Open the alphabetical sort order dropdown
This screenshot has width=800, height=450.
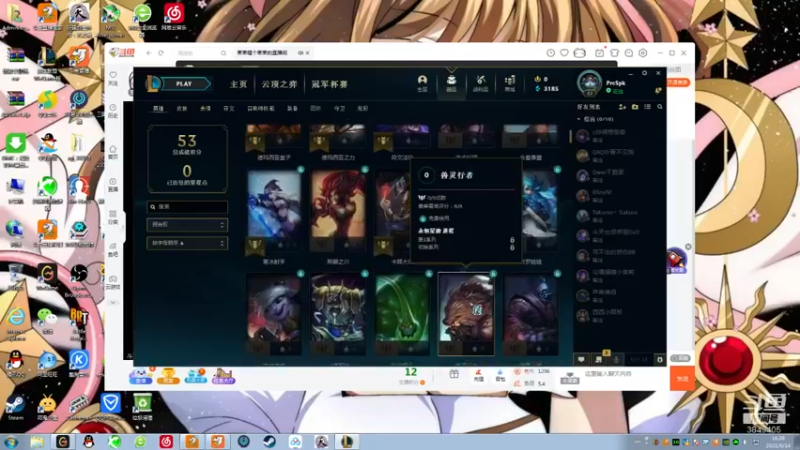click(x=187, y=243)
